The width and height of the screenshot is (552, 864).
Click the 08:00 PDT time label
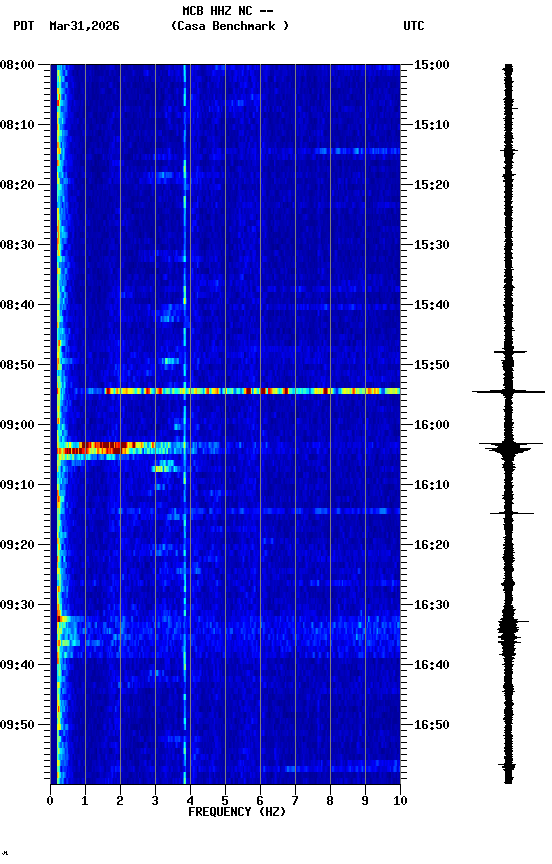click(x=17, y=65)
